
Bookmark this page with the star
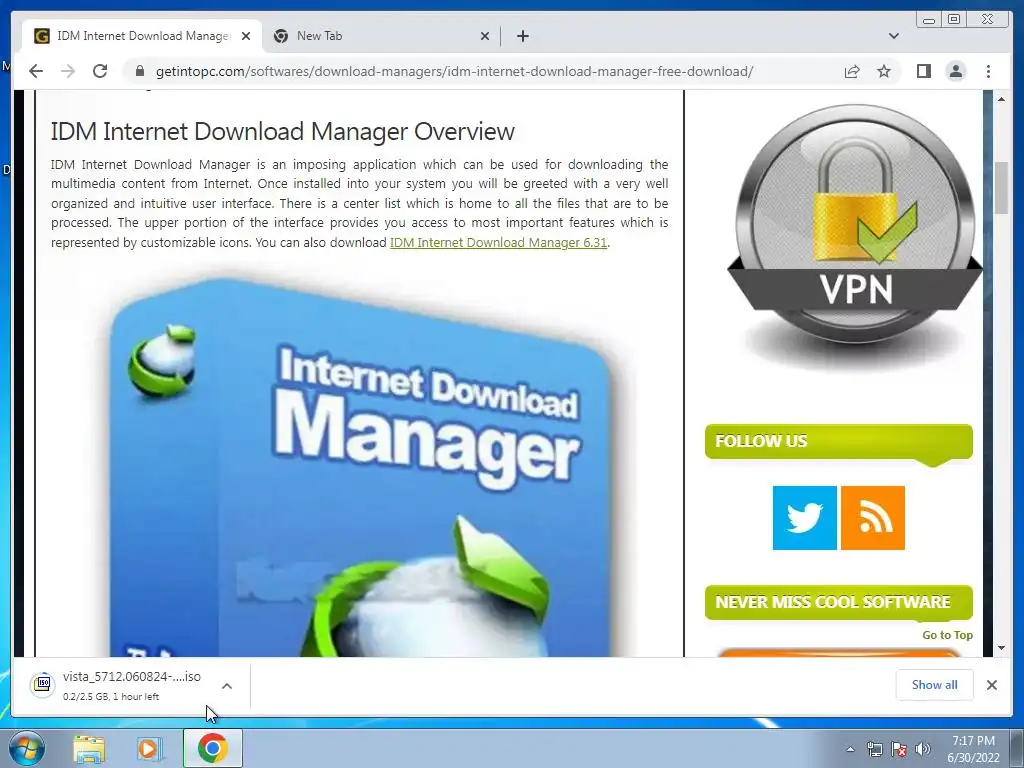click(884, 71)
